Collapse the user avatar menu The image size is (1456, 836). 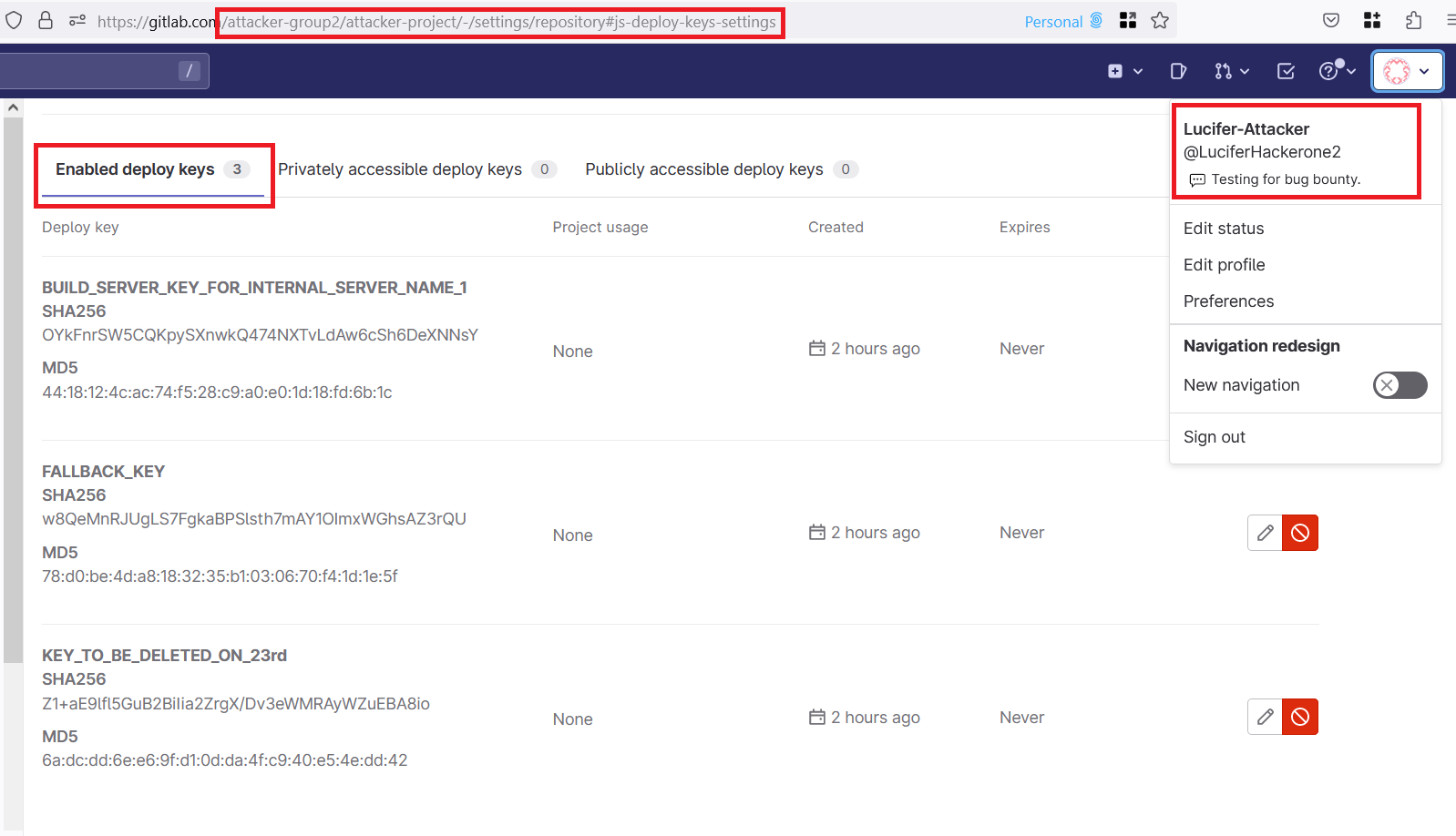1408,71
